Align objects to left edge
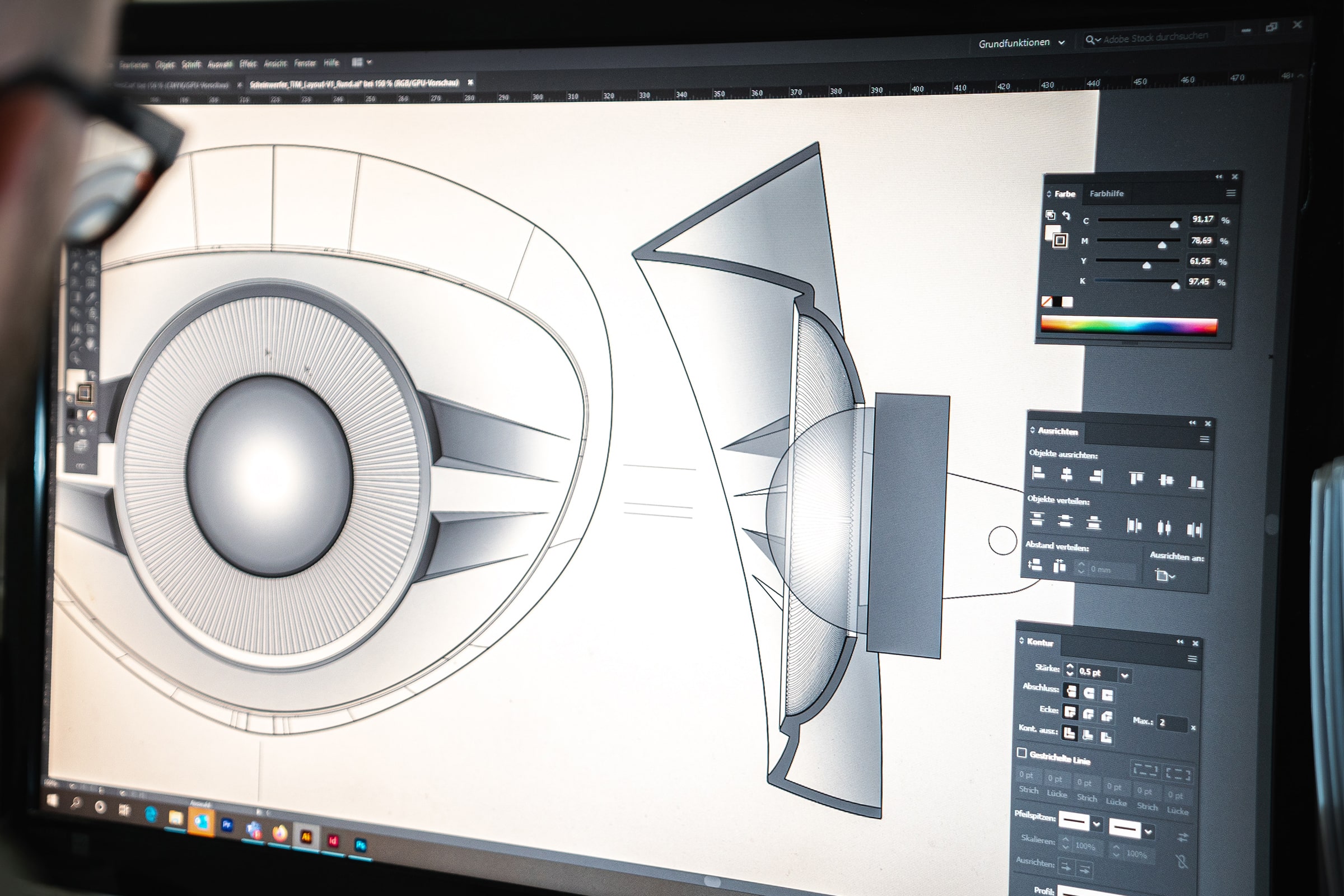The image size is (1344, 896). 1038,473
